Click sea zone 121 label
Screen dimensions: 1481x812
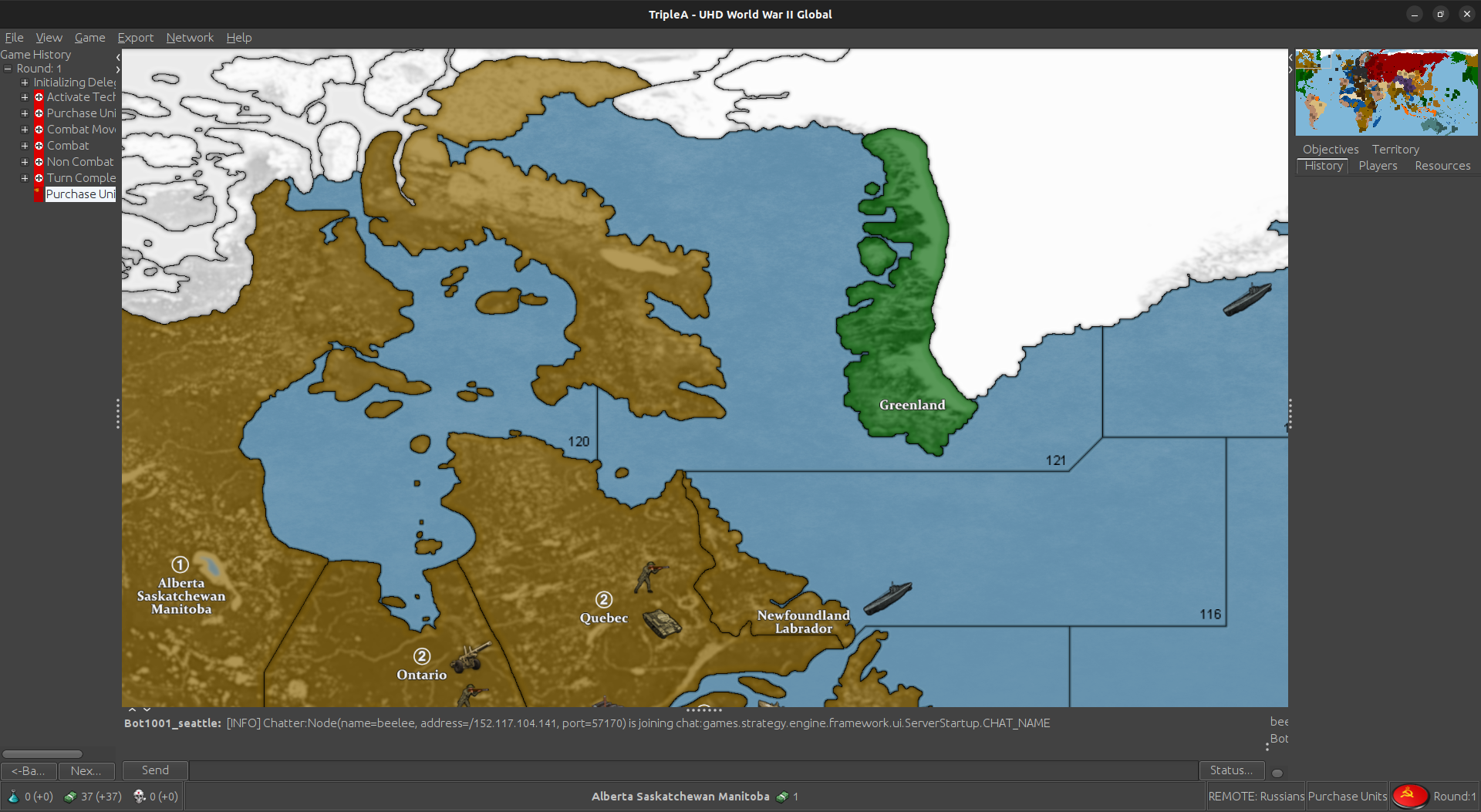tap(1055, 460)
